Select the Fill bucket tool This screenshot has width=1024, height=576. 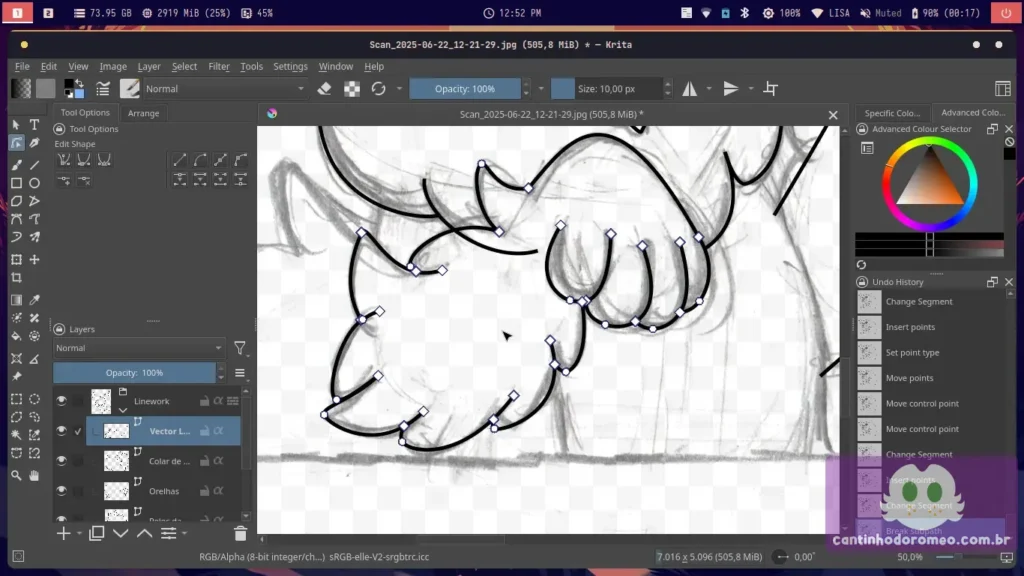click(16, 336)
